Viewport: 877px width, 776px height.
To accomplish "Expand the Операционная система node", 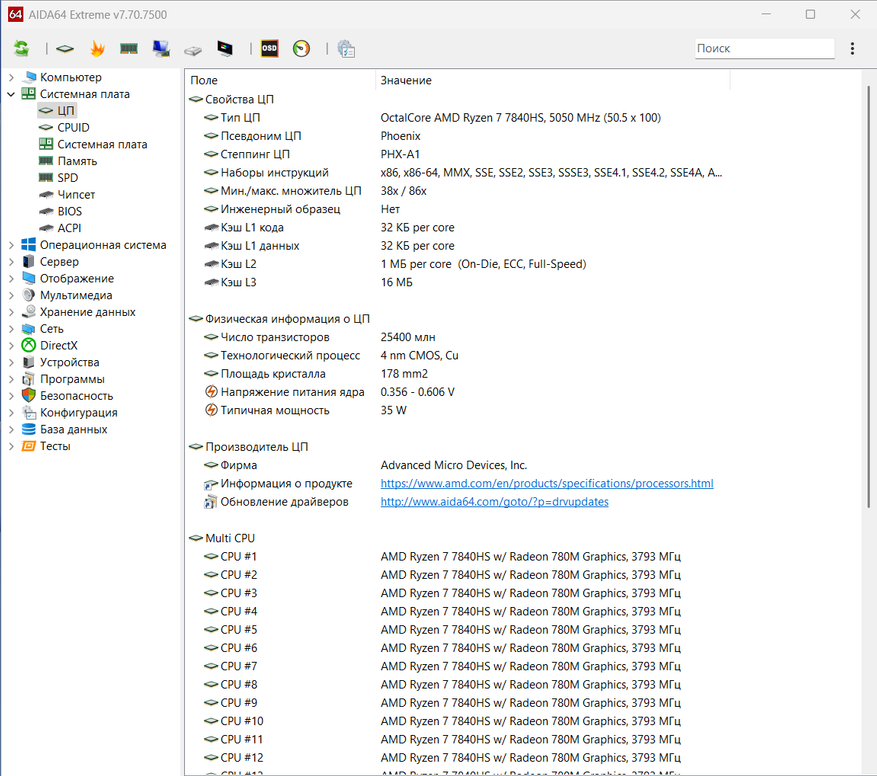I will point(11,245).
